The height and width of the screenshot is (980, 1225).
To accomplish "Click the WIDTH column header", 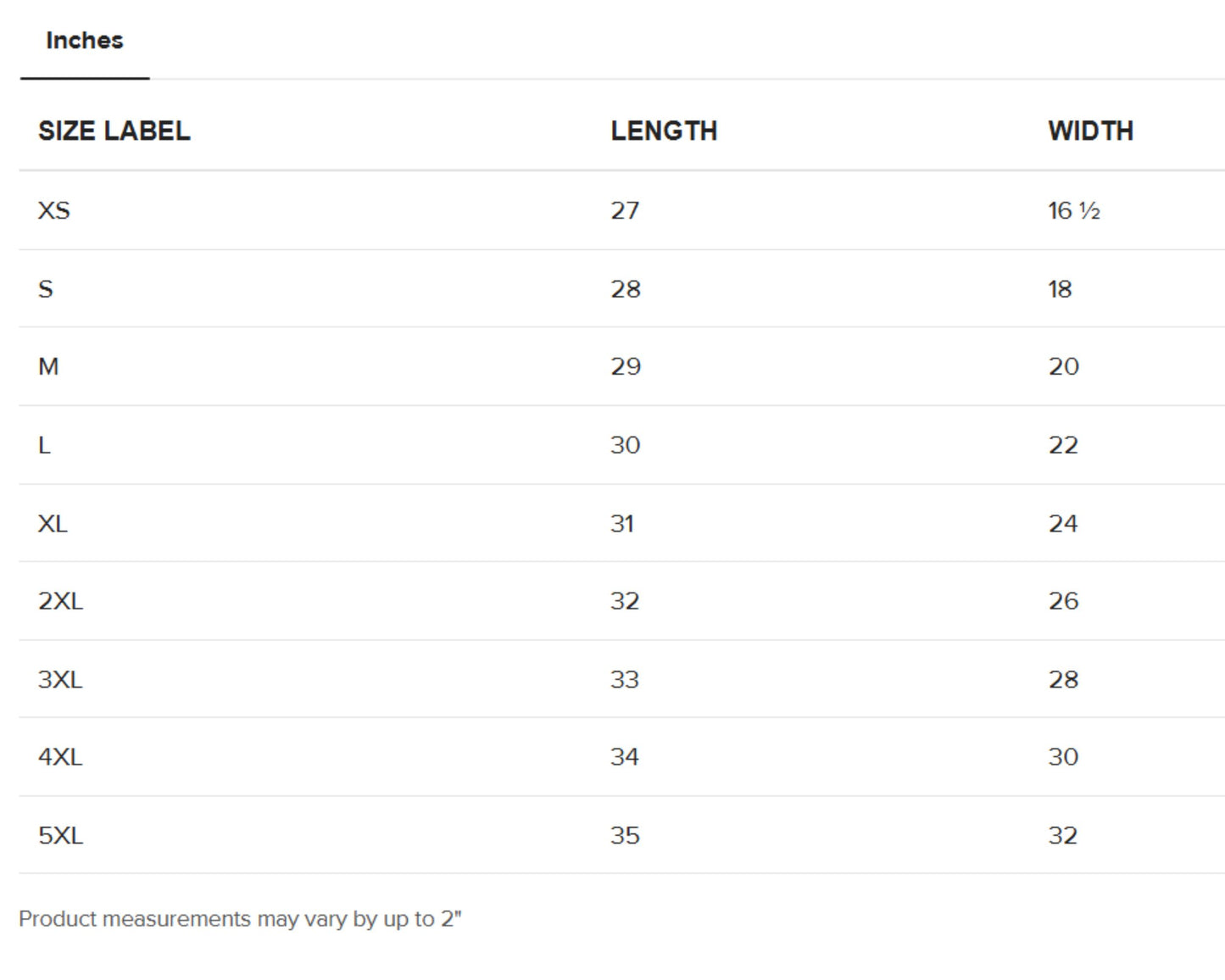I will coord(1090,131).
